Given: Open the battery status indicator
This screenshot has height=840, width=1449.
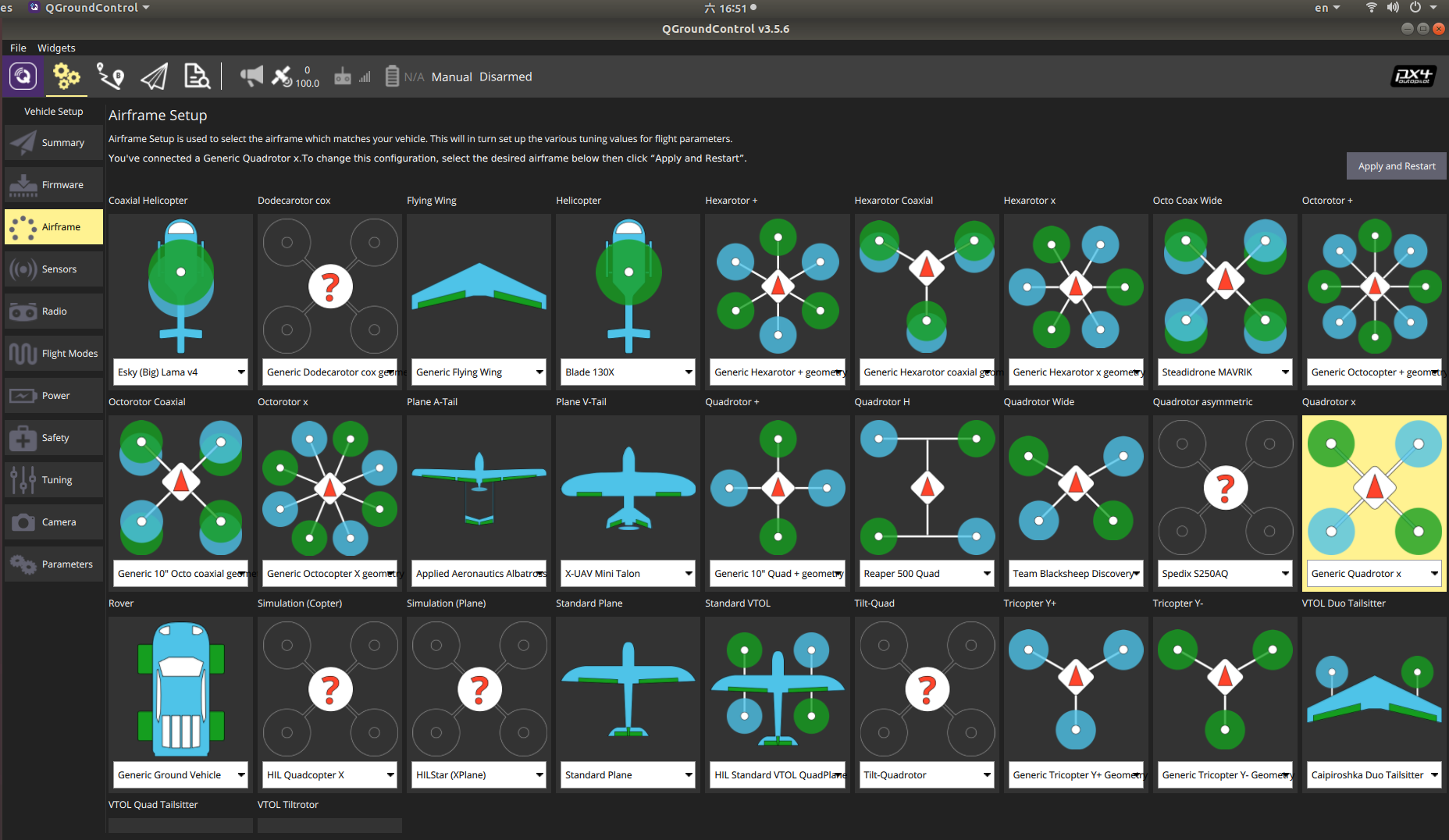Looking at the screenshot, I should pyautogui.click(x=404, y=77).
